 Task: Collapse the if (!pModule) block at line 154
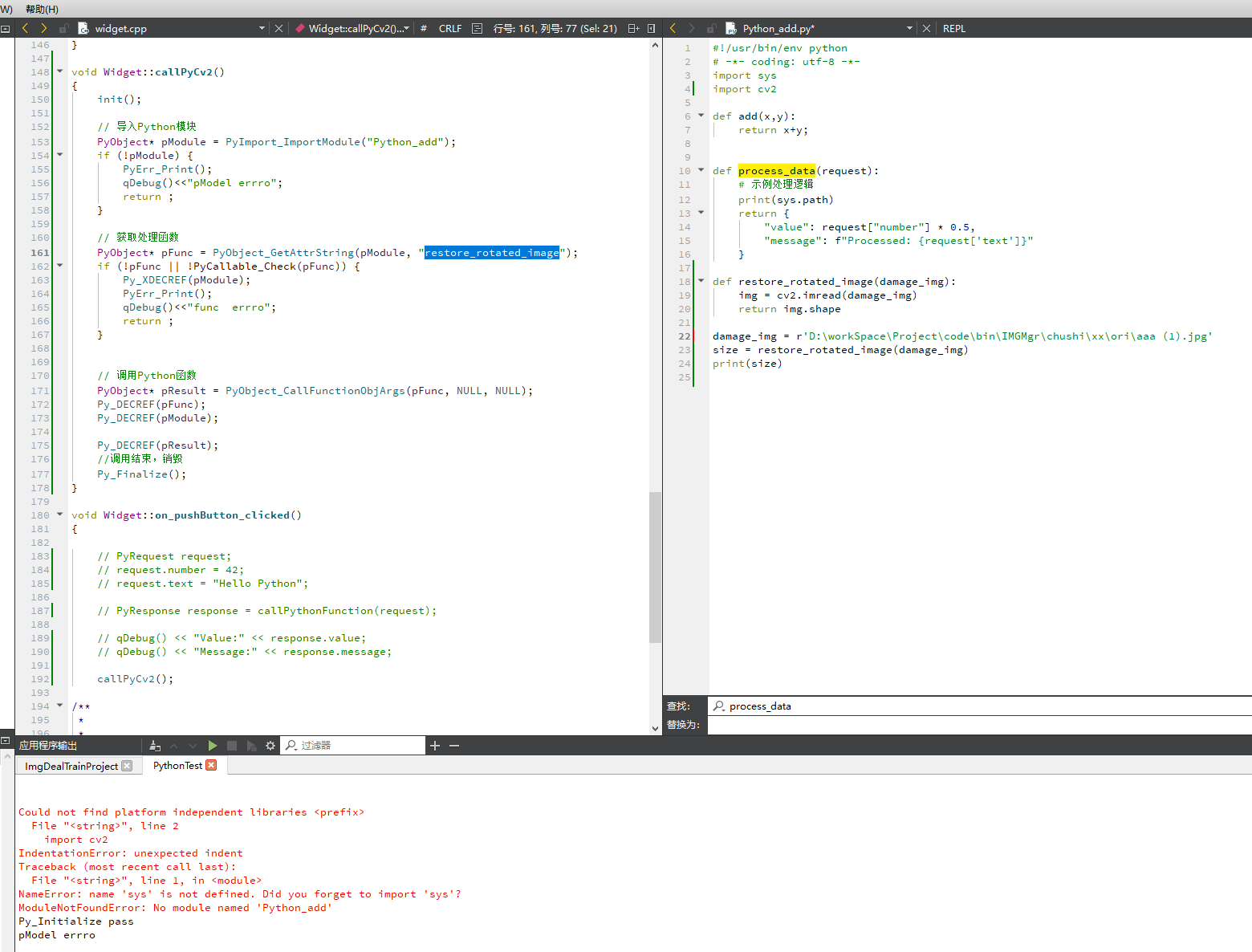point(59,154)
